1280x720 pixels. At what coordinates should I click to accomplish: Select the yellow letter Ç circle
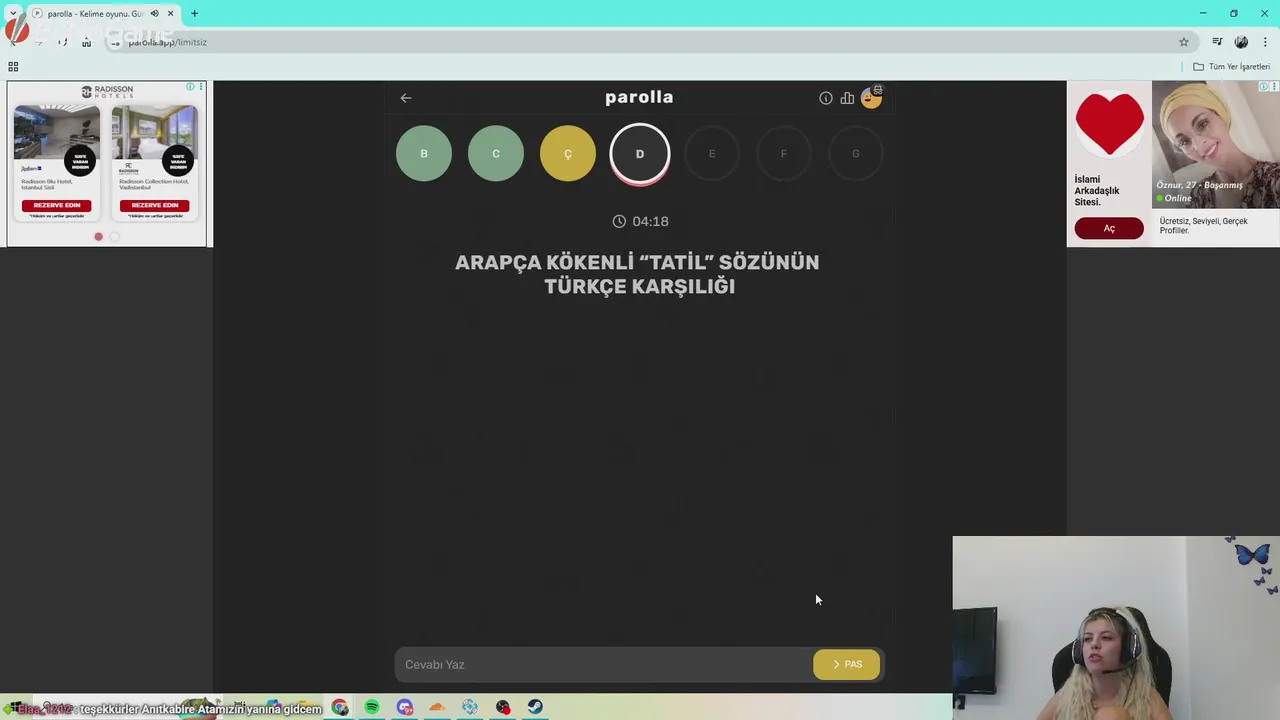(568, 153)
